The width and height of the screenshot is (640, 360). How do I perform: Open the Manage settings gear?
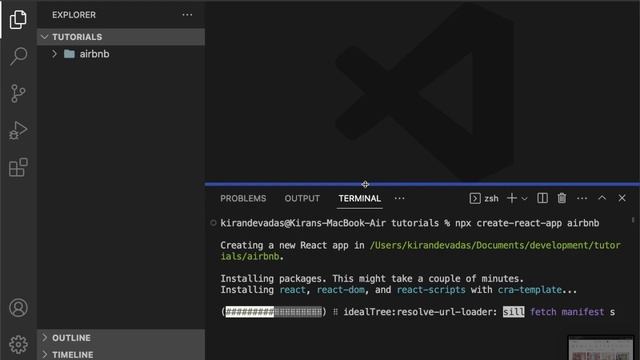pos(18,344)
